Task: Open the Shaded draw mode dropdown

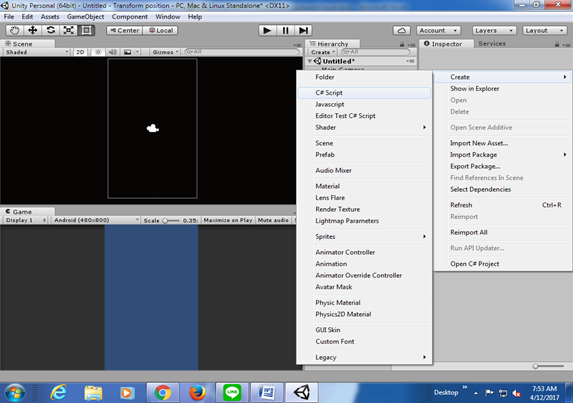Action: 37,52
